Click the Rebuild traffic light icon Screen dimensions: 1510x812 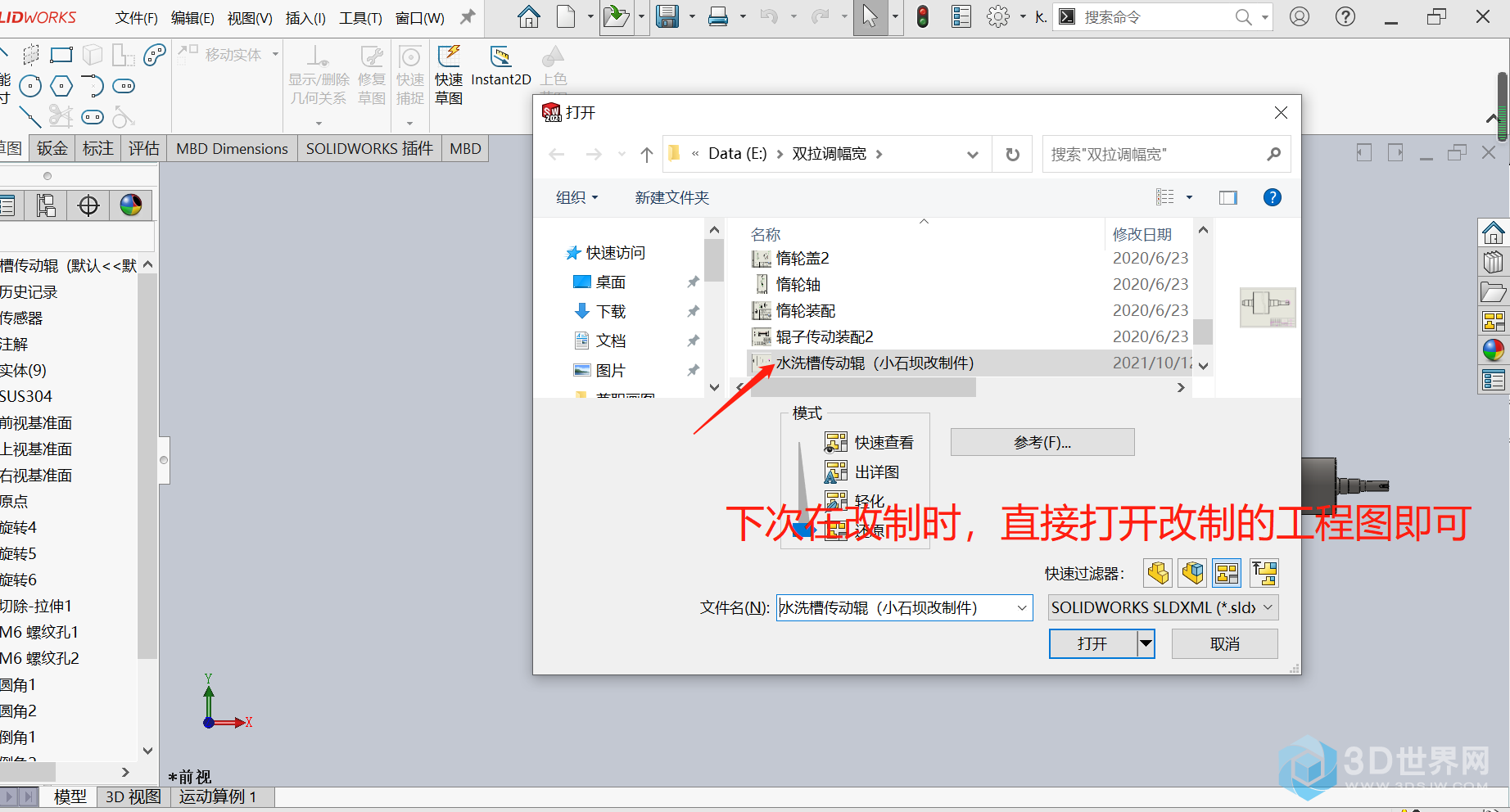[923, 17]
